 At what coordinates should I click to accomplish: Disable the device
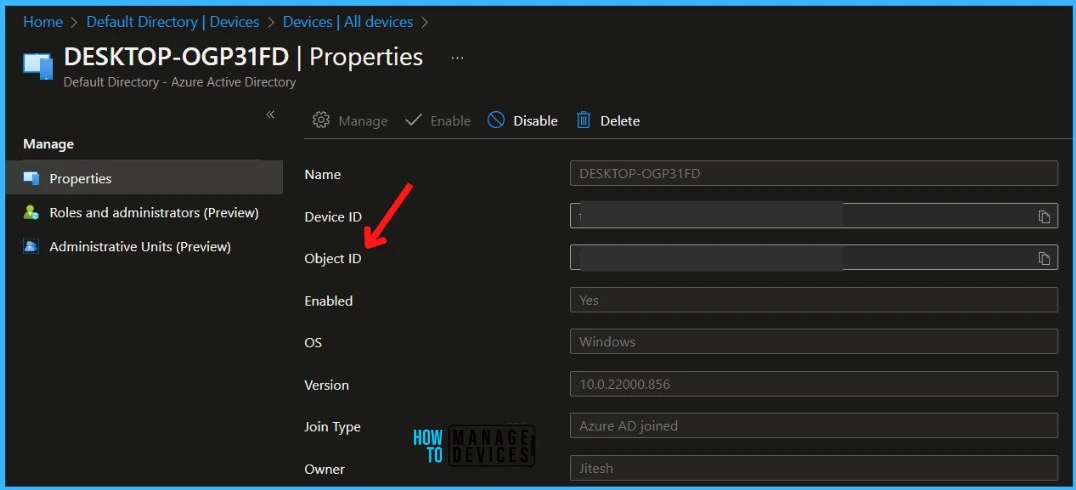[x=522, y=121]
